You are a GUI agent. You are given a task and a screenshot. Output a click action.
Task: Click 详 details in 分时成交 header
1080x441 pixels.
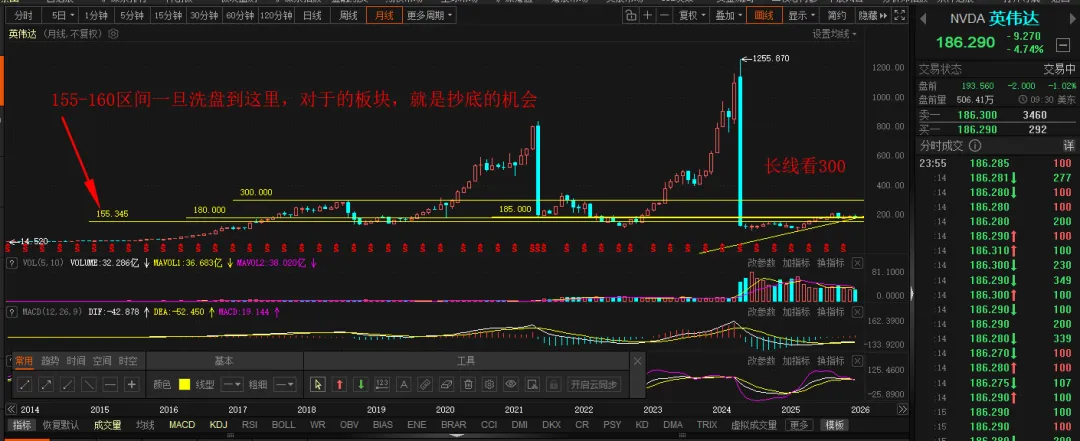[x=1068, y=145]
